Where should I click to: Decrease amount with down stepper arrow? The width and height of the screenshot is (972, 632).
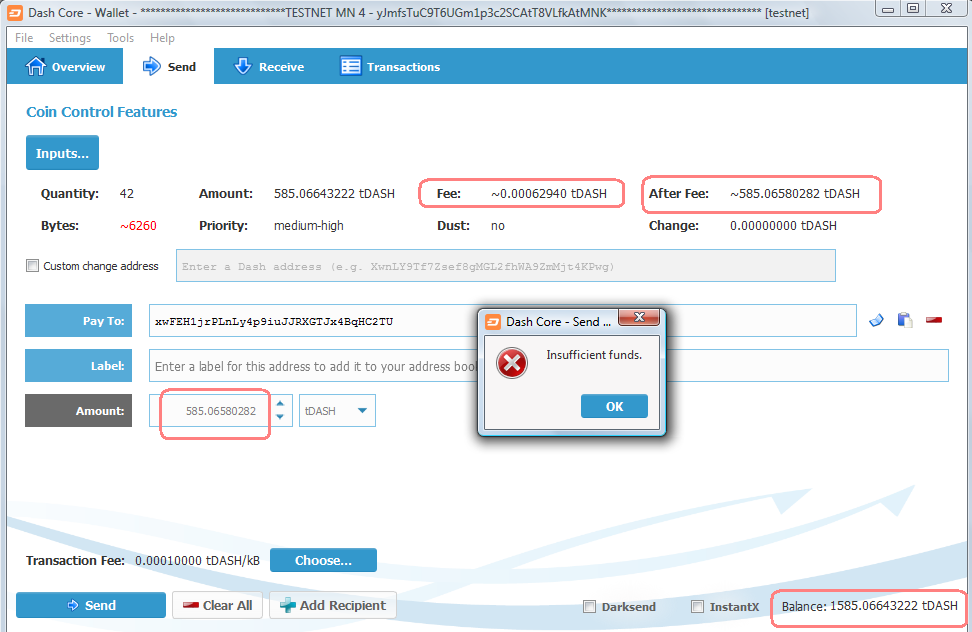280,417
